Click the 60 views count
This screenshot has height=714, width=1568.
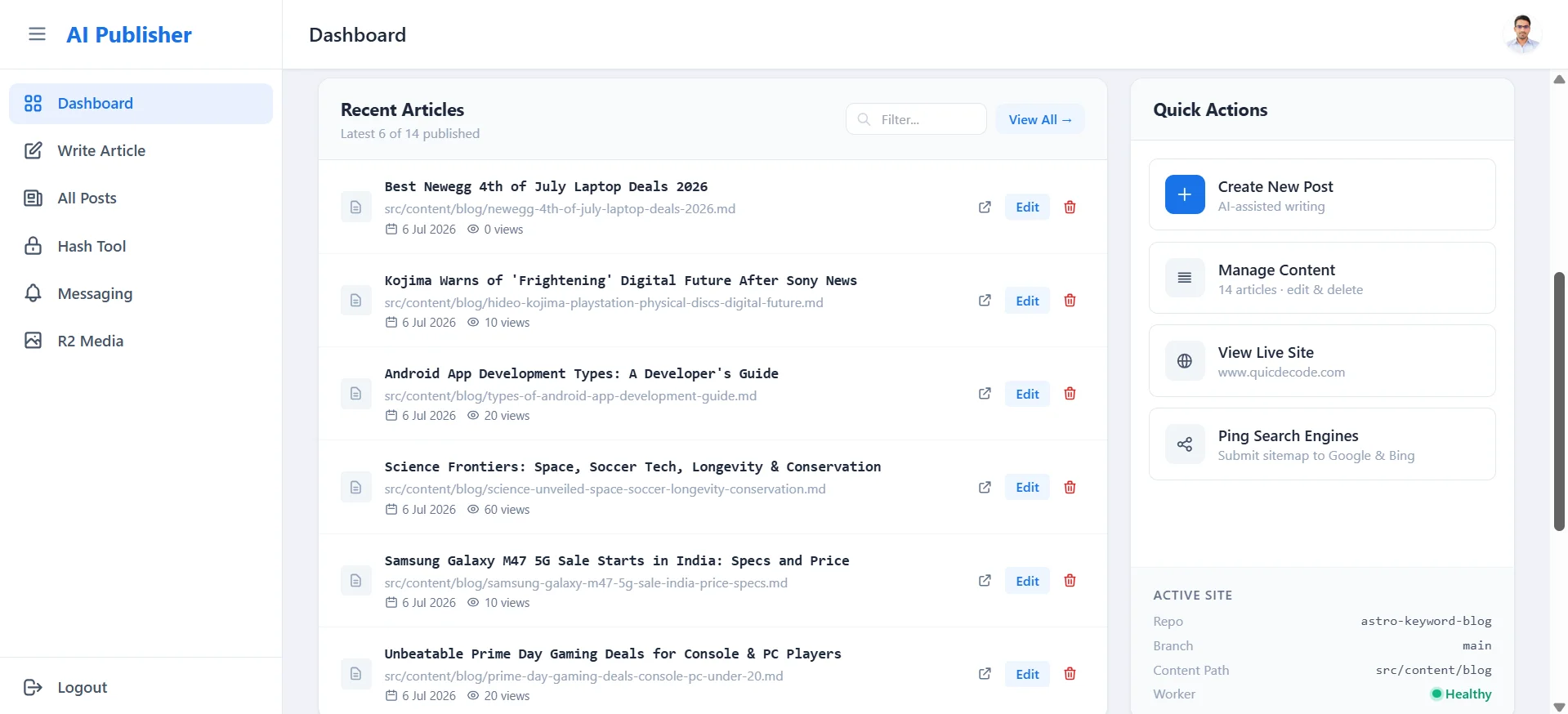click(498, 510)
